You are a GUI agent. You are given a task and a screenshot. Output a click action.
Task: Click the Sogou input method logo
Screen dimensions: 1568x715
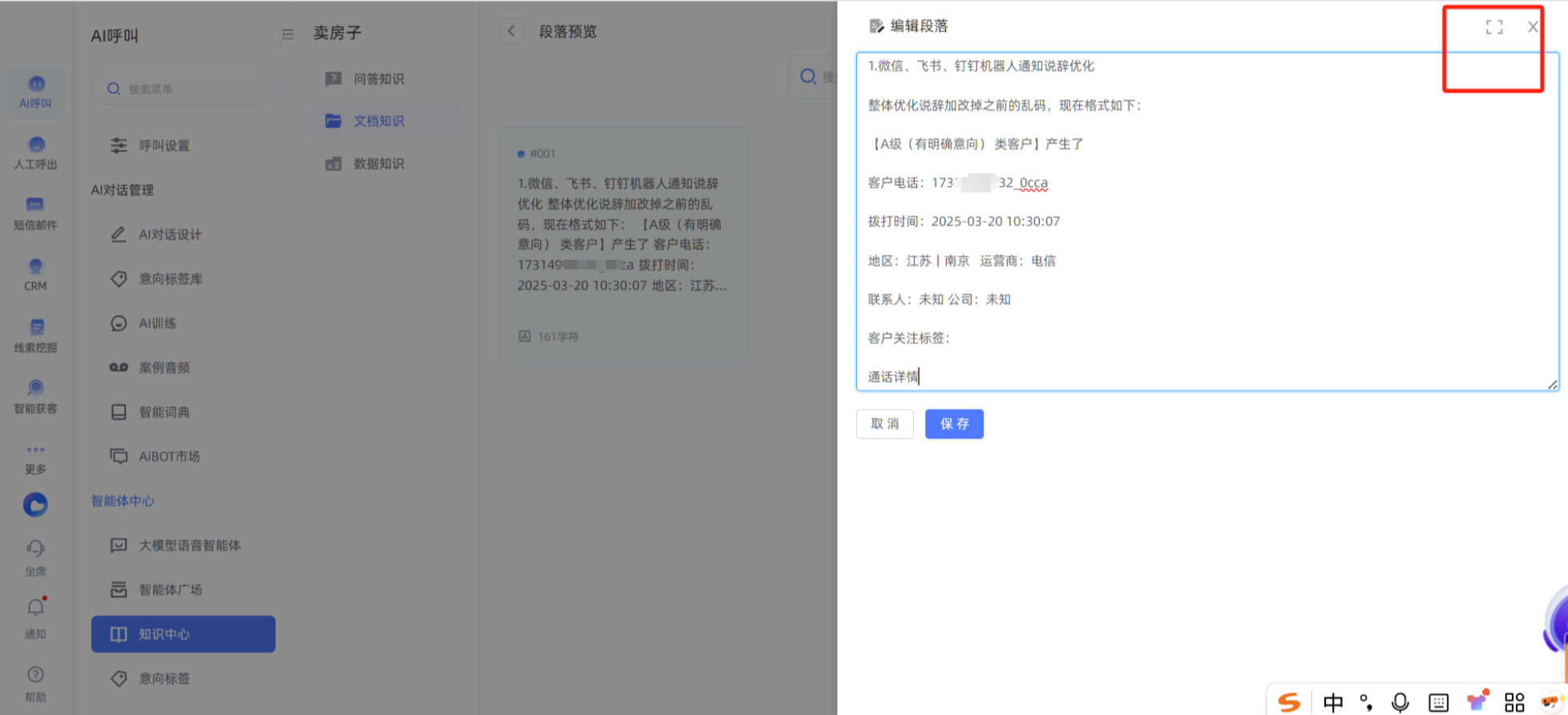1289,702
